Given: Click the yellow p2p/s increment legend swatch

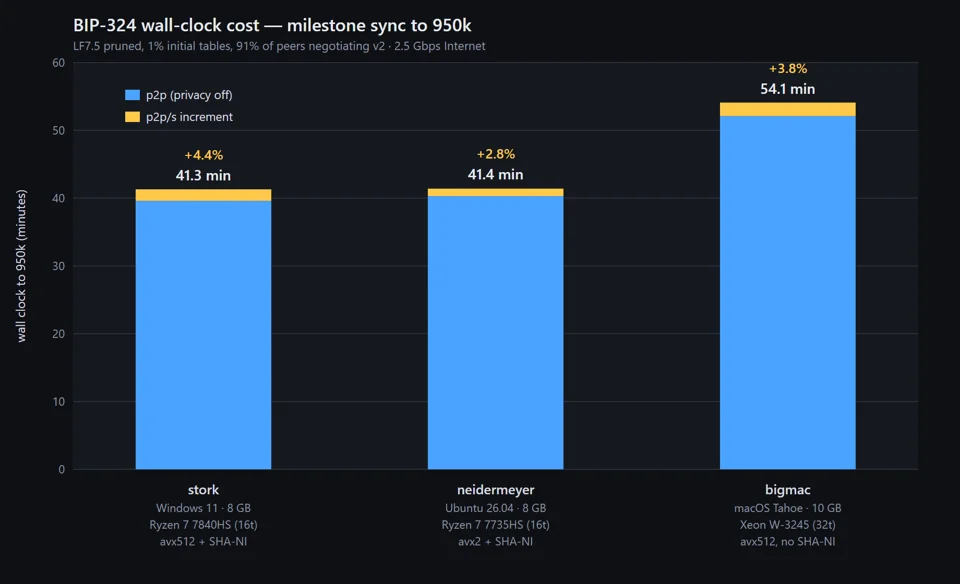Looking at the screenshot, I should point(132,117).
